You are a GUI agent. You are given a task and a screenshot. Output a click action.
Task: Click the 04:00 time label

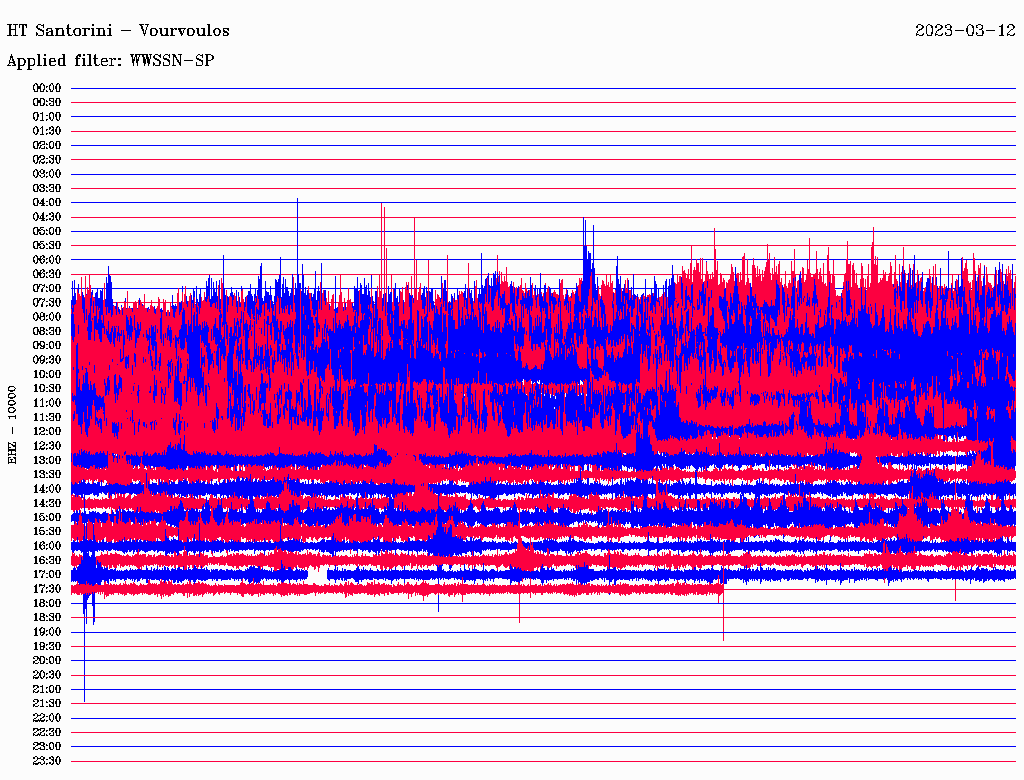click(x=47, y=202)
